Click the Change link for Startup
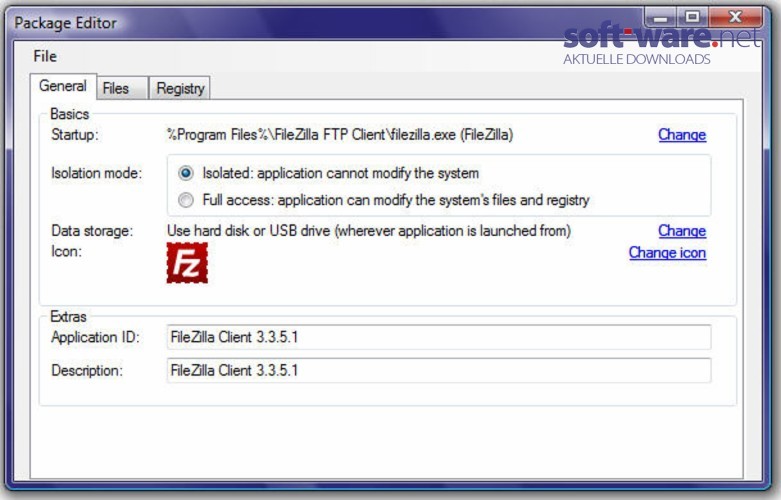Viewport: 781px width, 500px height. click(682, 134)
